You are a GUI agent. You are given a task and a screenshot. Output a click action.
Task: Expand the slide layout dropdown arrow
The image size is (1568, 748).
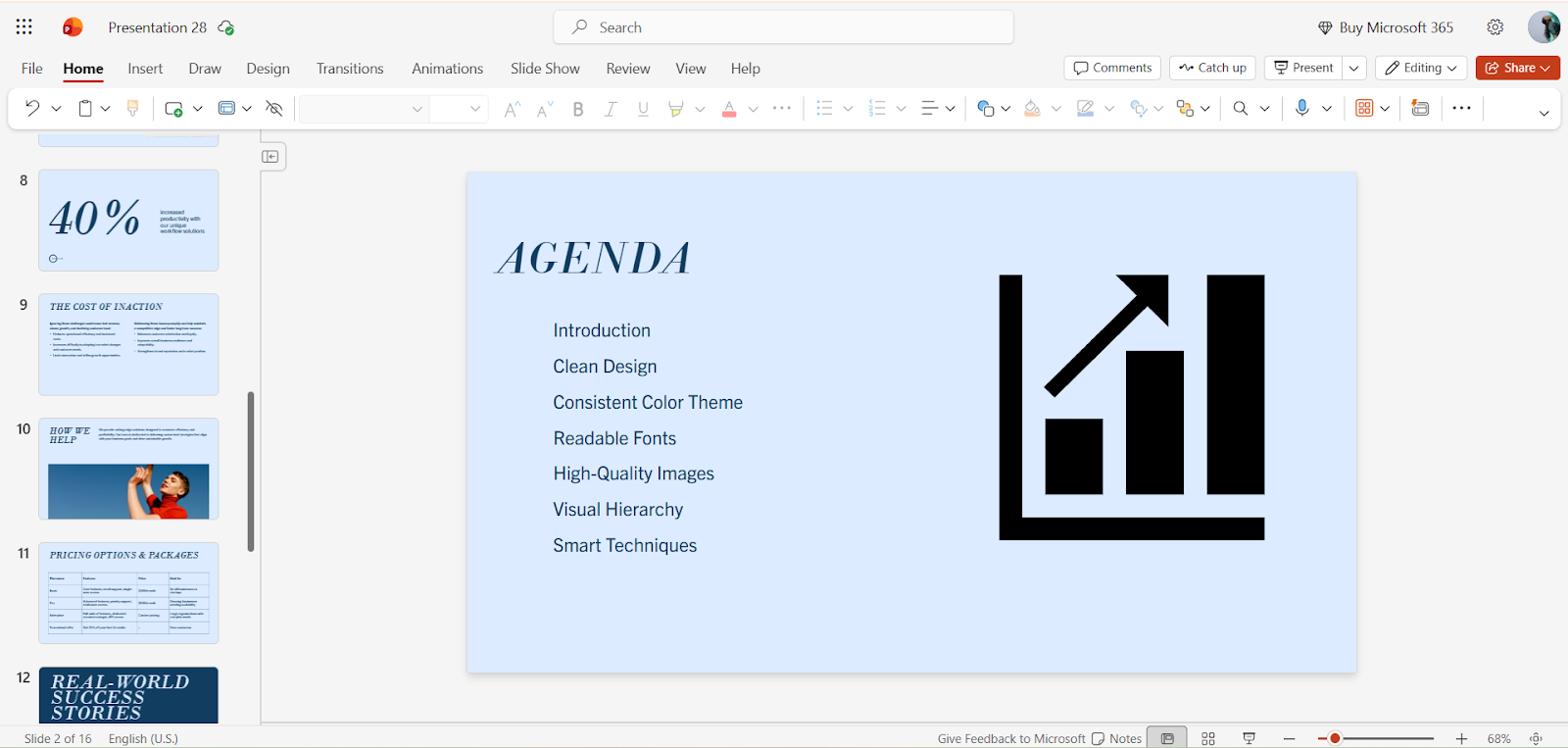click(x=247, y=109)
